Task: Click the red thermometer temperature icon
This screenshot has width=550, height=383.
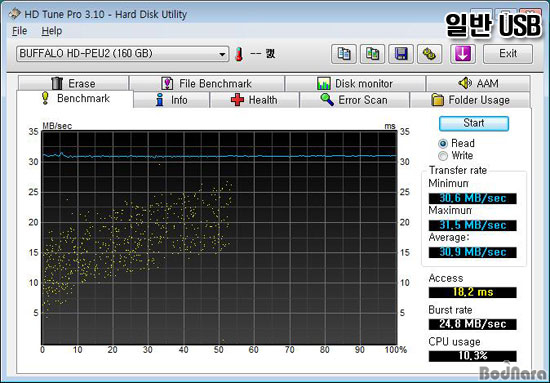Action: coord(239,54)
